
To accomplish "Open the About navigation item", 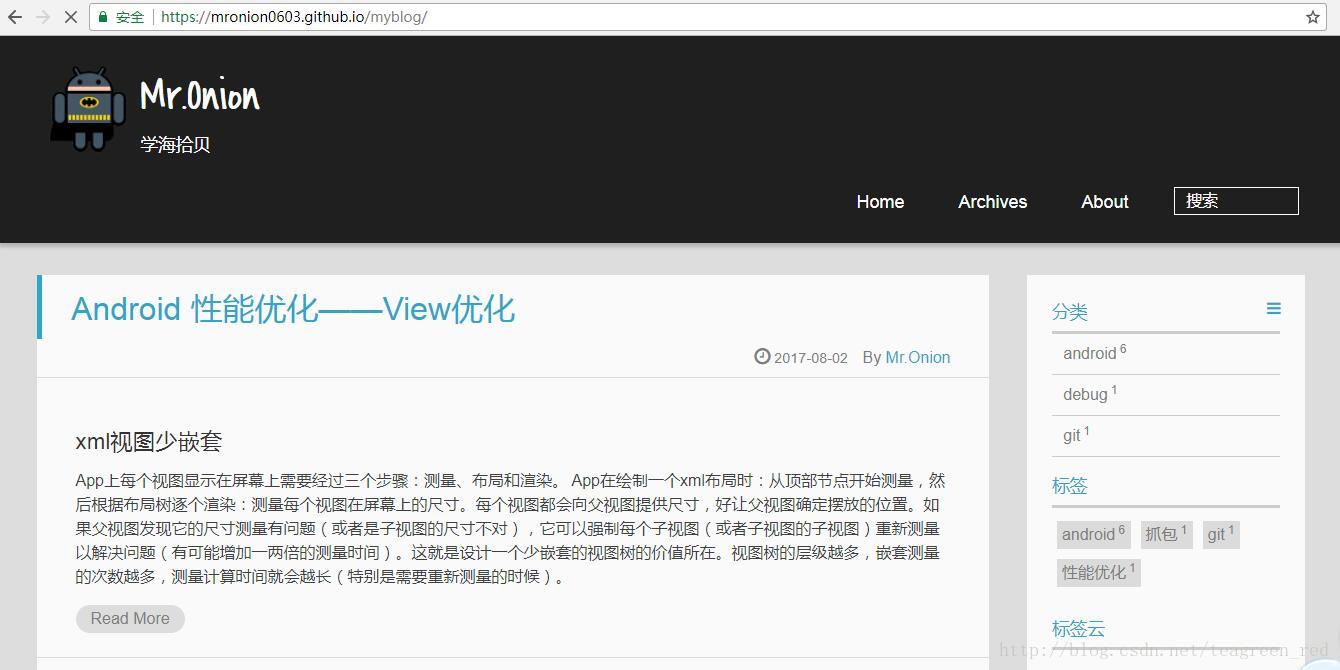I will (x=1105, y=202).
